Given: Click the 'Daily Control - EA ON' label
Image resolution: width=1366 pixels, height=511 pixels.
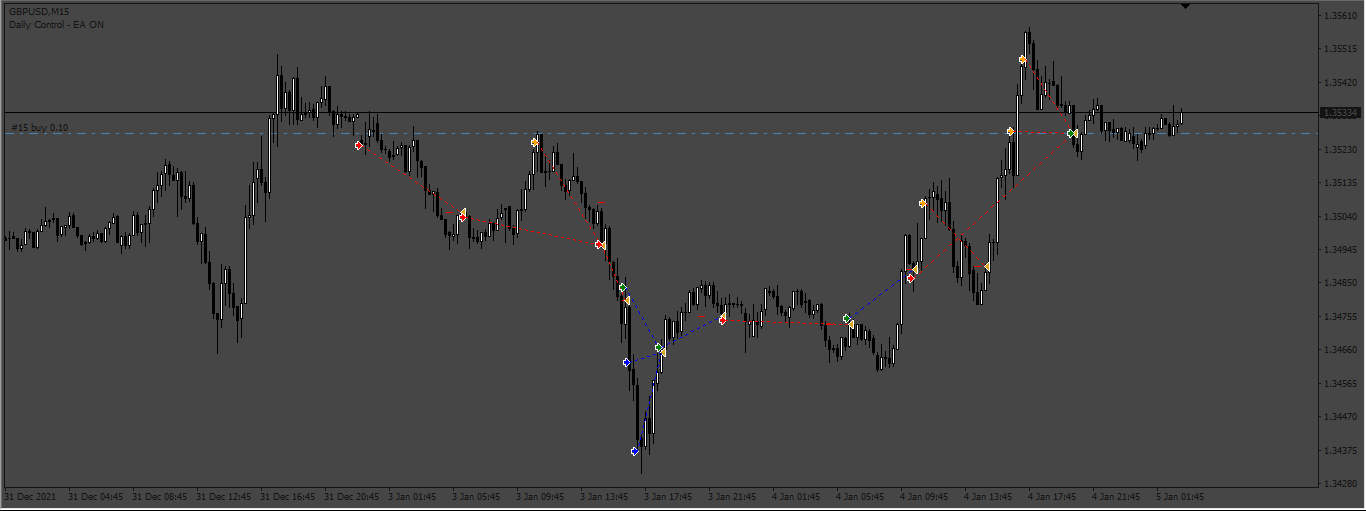Looking at the screenshot, I should tap(56, 24).
